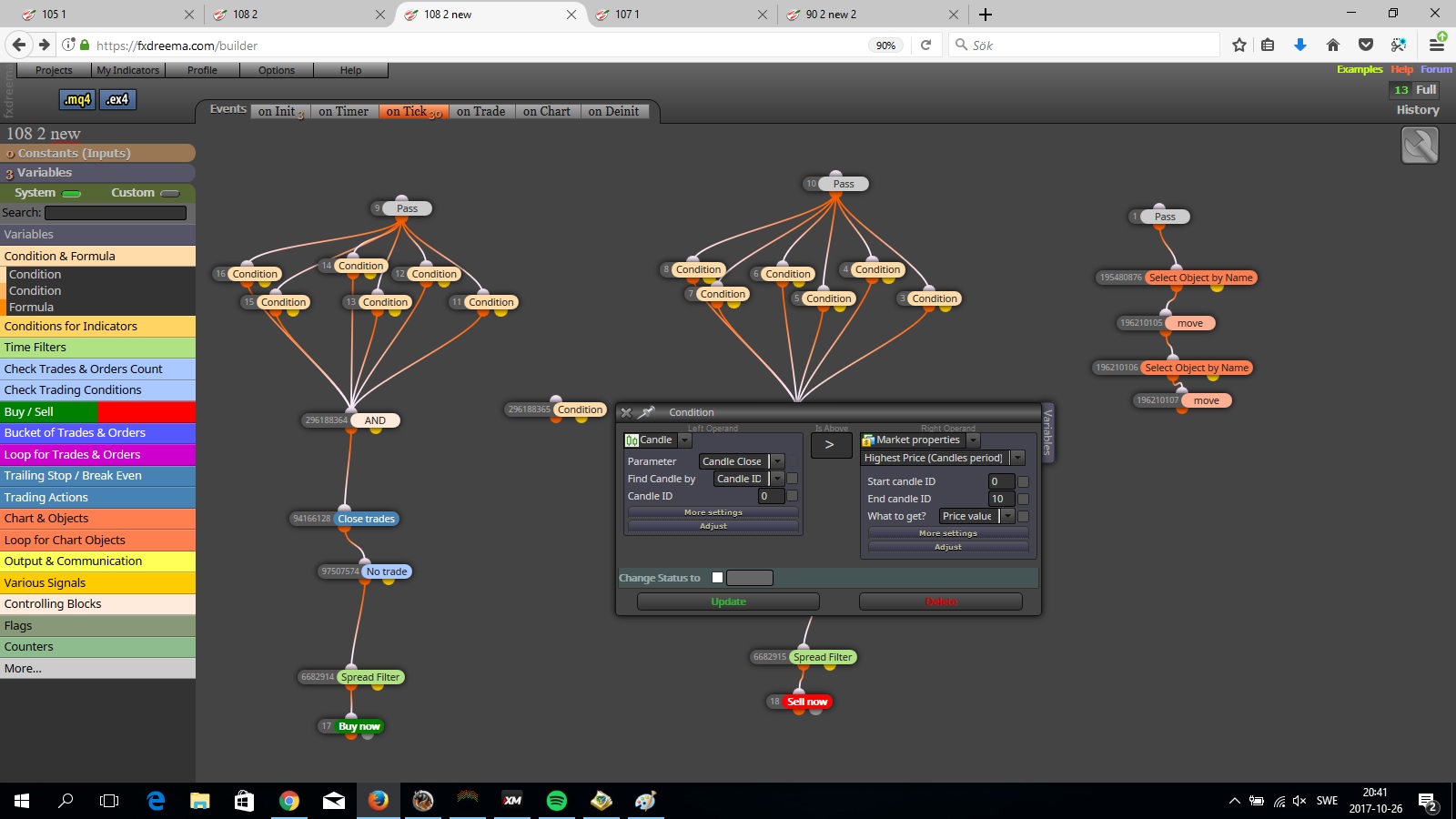
Task: Expand the Constants (Inputs) section
Action: pyautogui.click(x=97, y=153)
